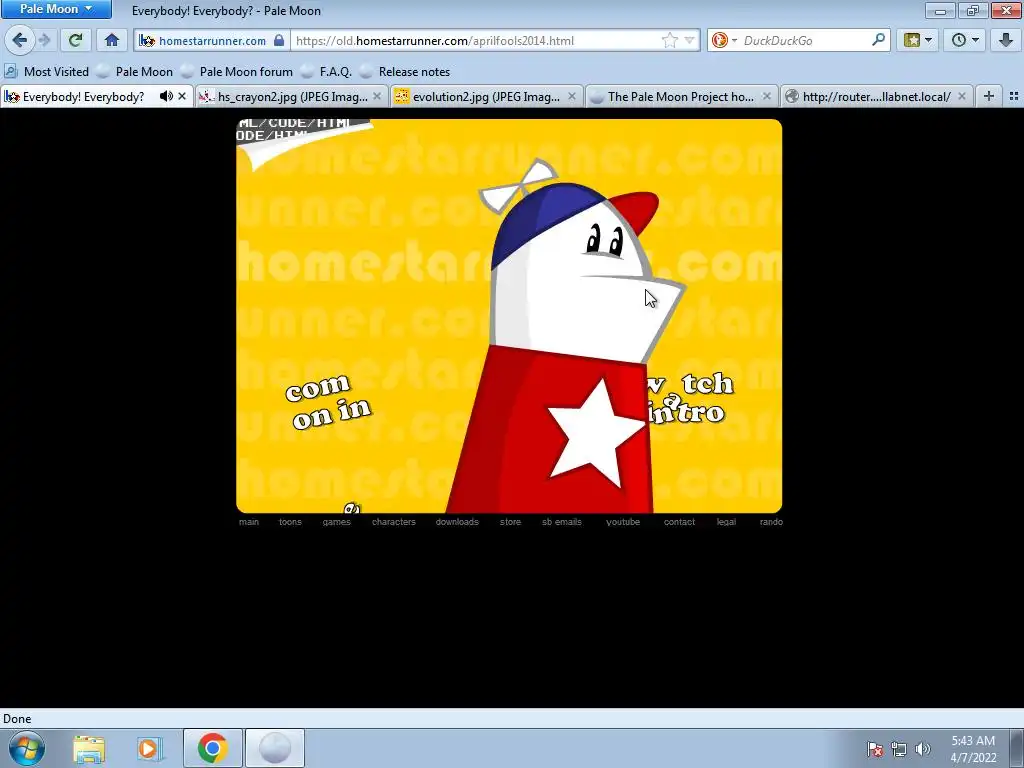Close the router llabnet.local tab
Viewport: 1024px width, 768px height.
(962, 97)
